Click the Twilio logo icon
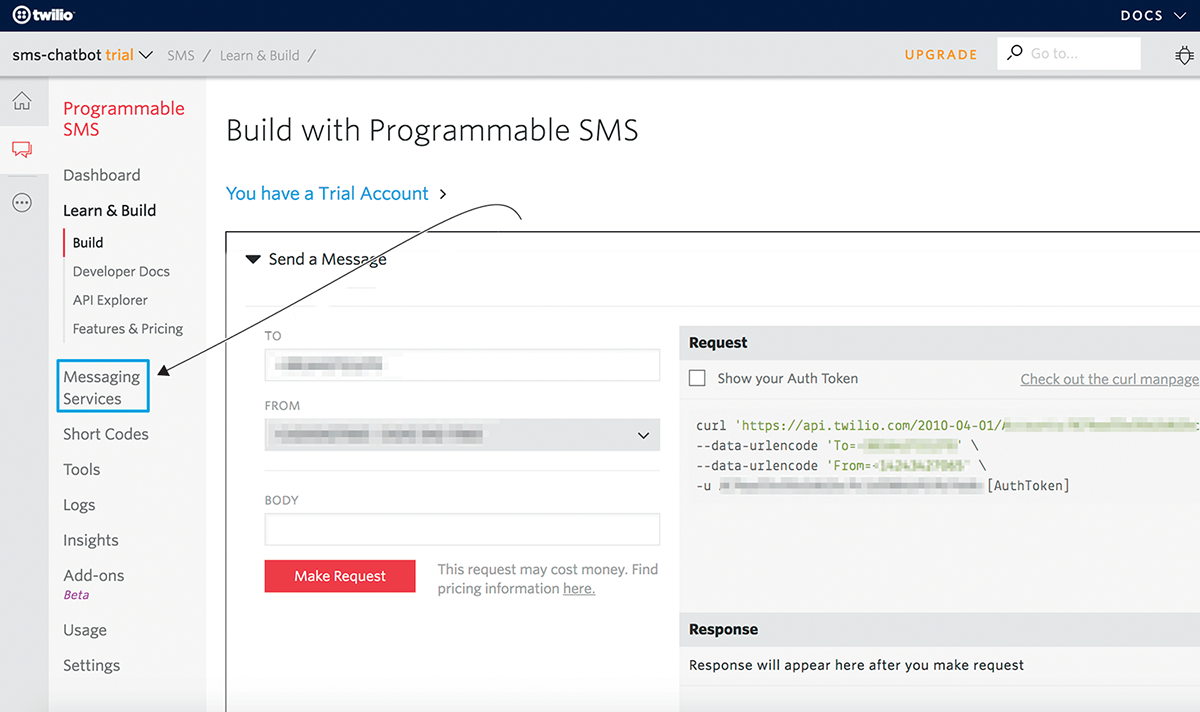Image resolution: width=1200 pixels, height=712 pixels. pos(20,16)
